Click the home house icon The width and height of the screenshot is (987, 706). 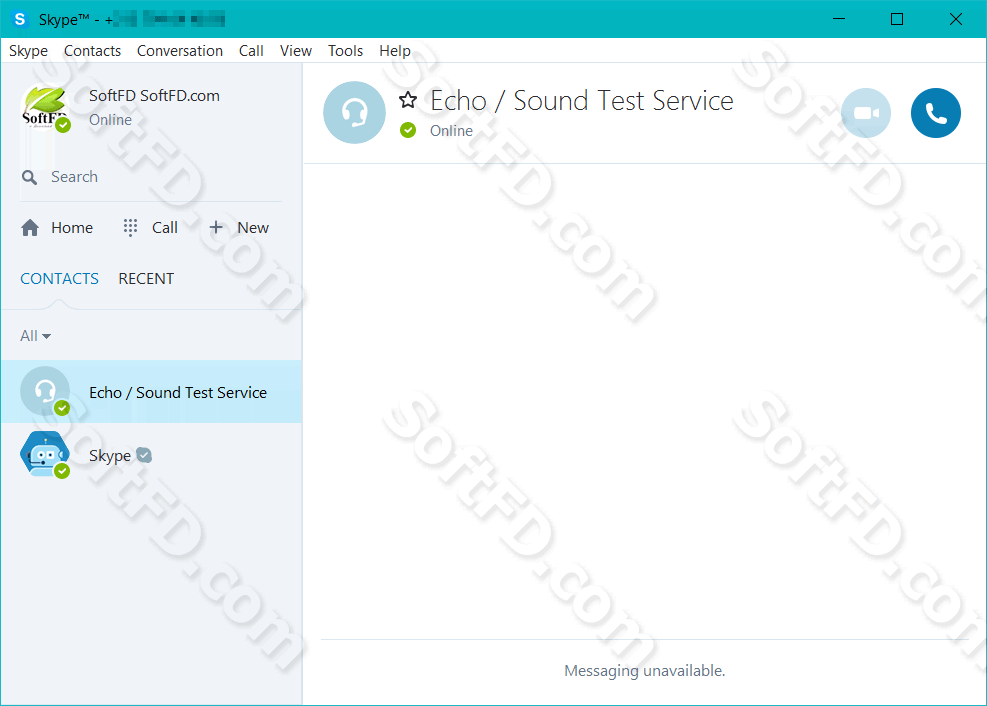point(30,228)
